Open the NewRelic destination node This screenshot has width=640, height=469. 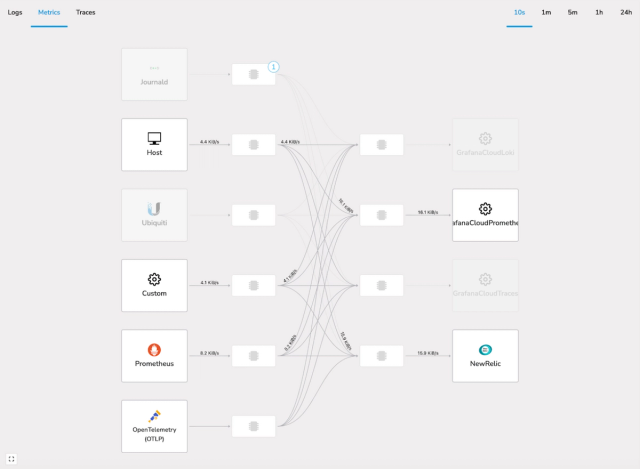tap(485, 356)
